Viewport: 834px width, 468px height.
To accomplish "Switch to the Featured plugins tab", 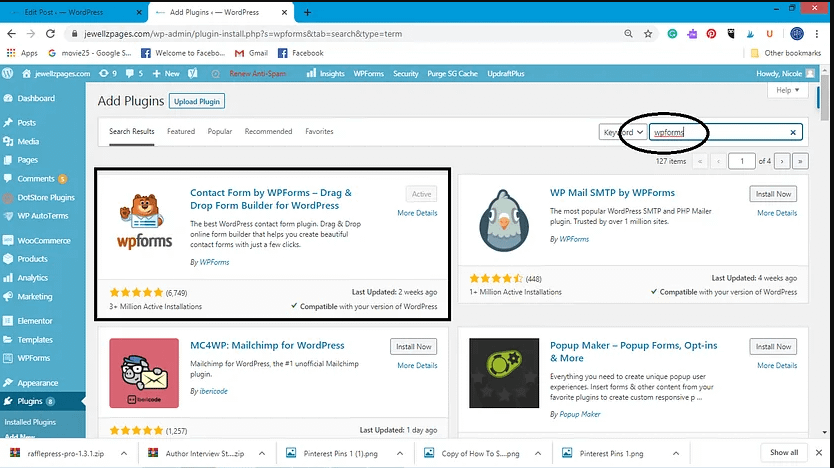I will pos(181,131).
